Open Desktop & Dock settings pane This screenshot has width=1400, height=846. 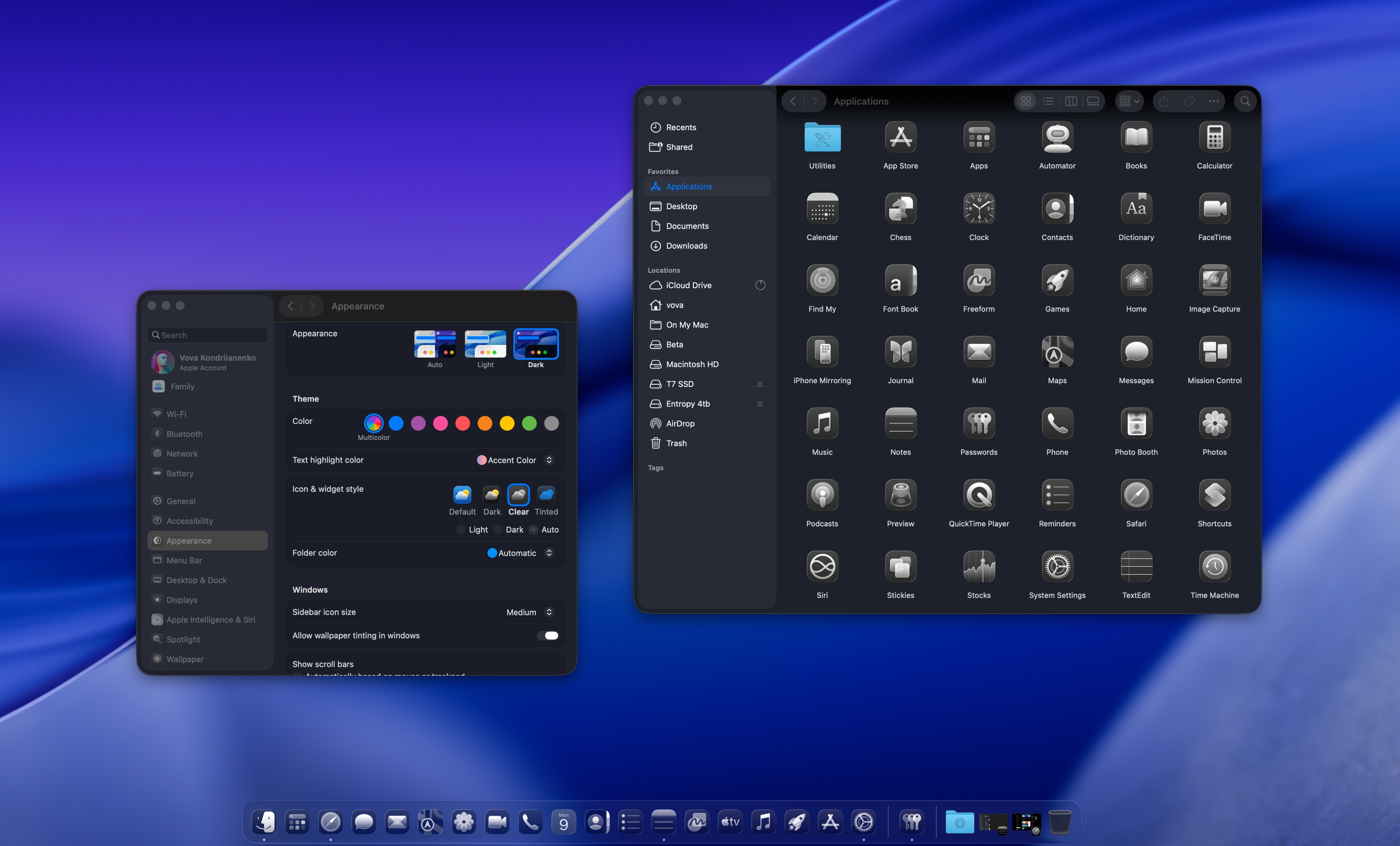pos(196,580)
